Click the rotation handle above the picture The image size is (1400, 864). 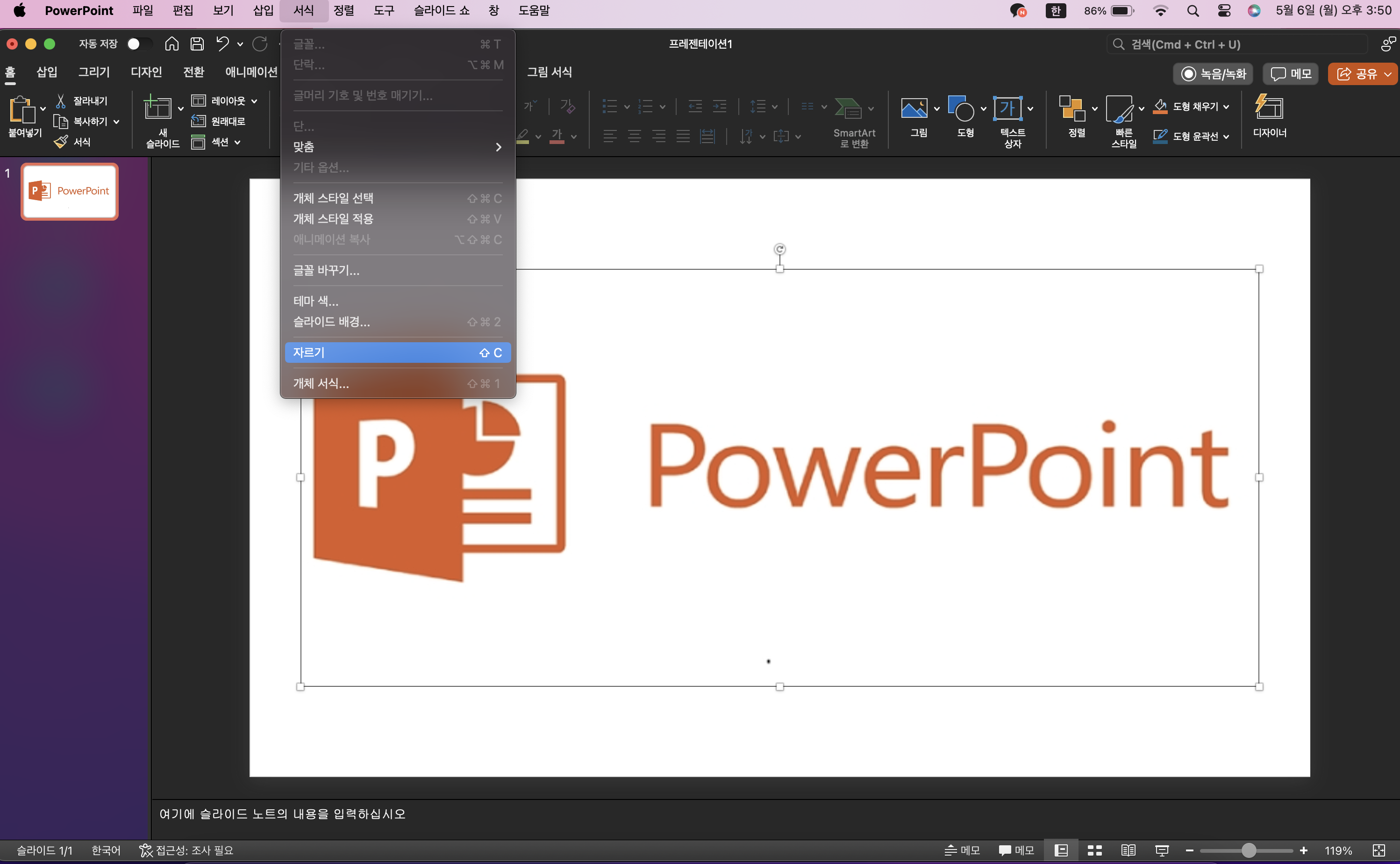(x=779, y=249)
